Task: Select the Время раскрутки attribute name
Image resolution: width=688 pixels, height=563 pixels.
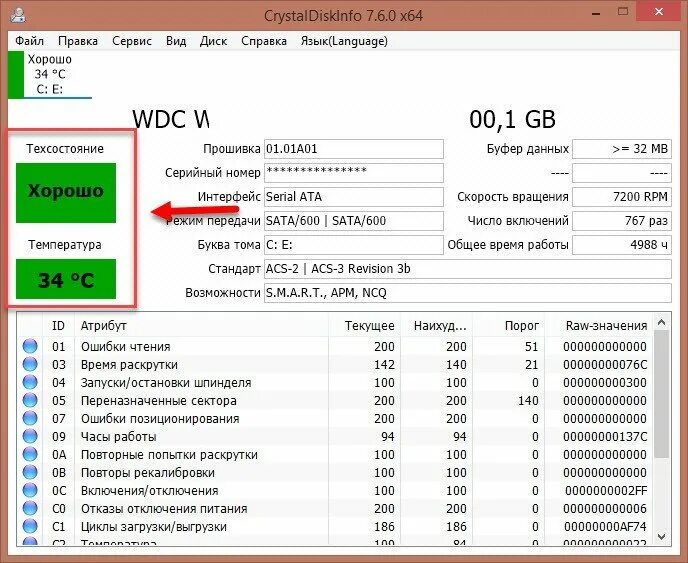Action: tap(129, 365)
